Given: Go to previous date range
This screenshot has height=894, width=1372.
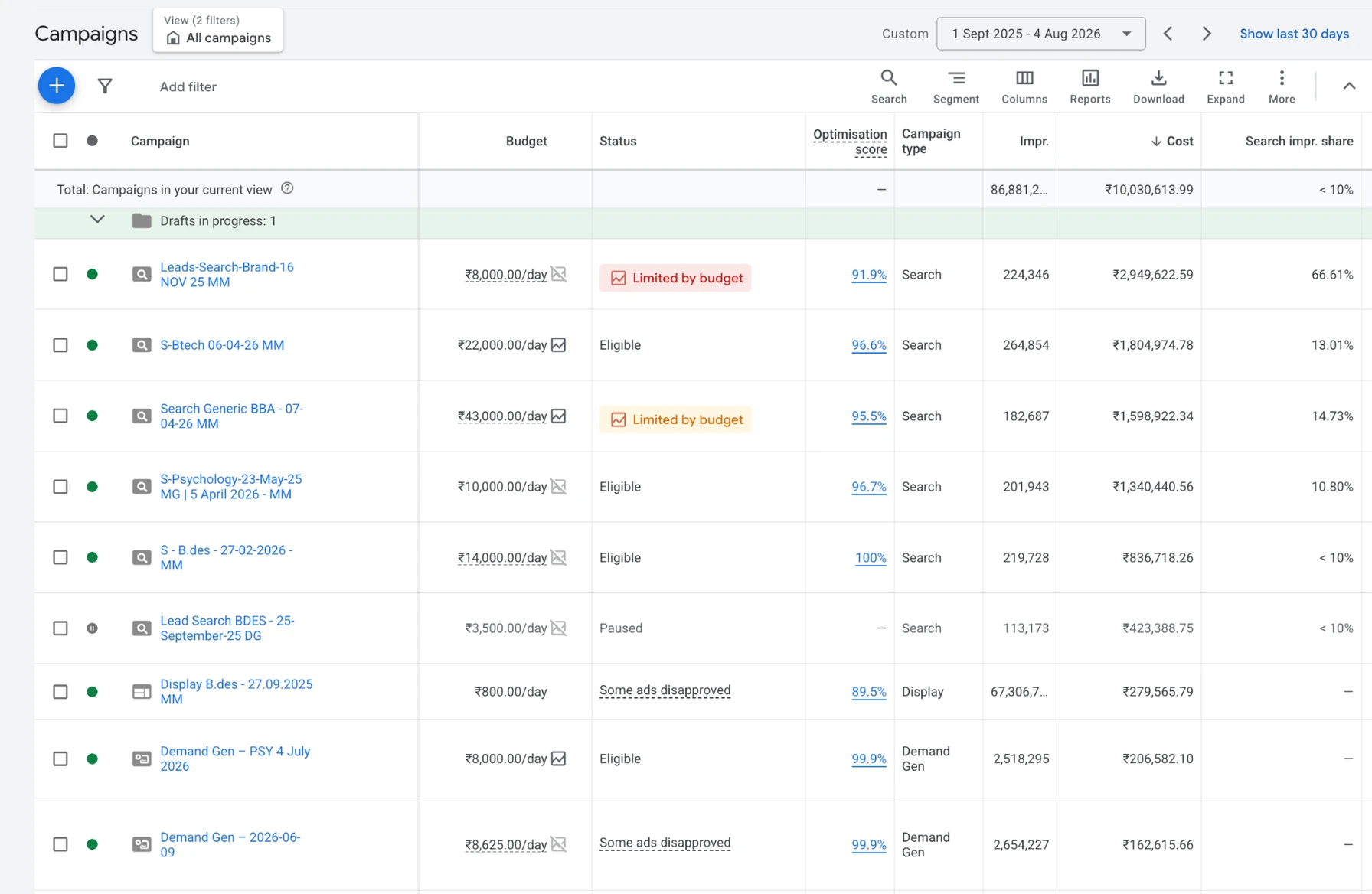Looking at the screenshot, I should click(x=1168, y=34).
